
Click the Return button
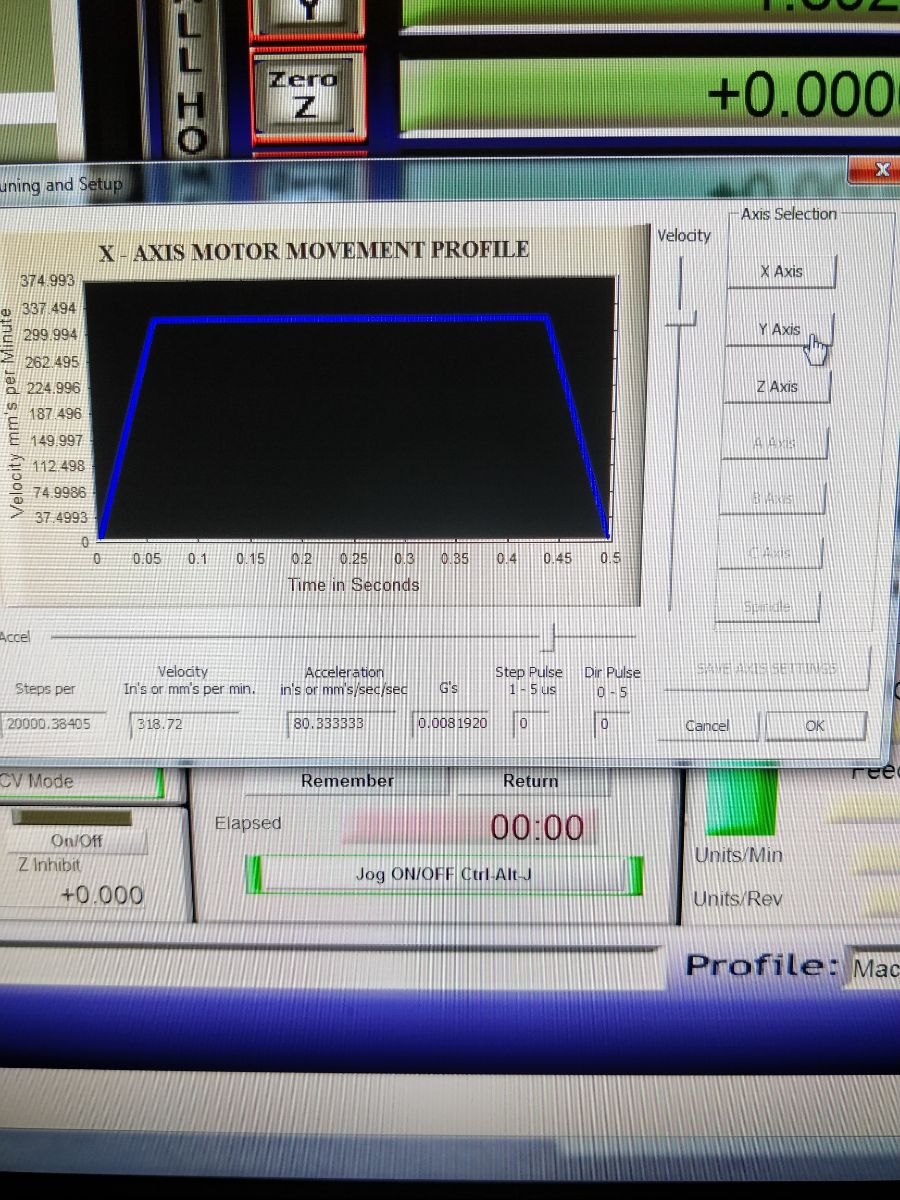tap(530, 781)
